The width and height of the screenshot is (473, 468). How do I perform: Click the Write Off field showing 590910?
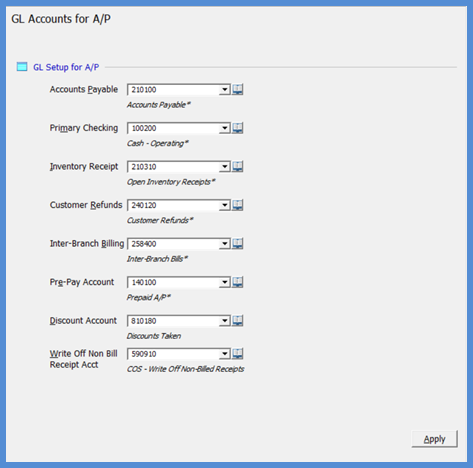(x=179, y=354)
